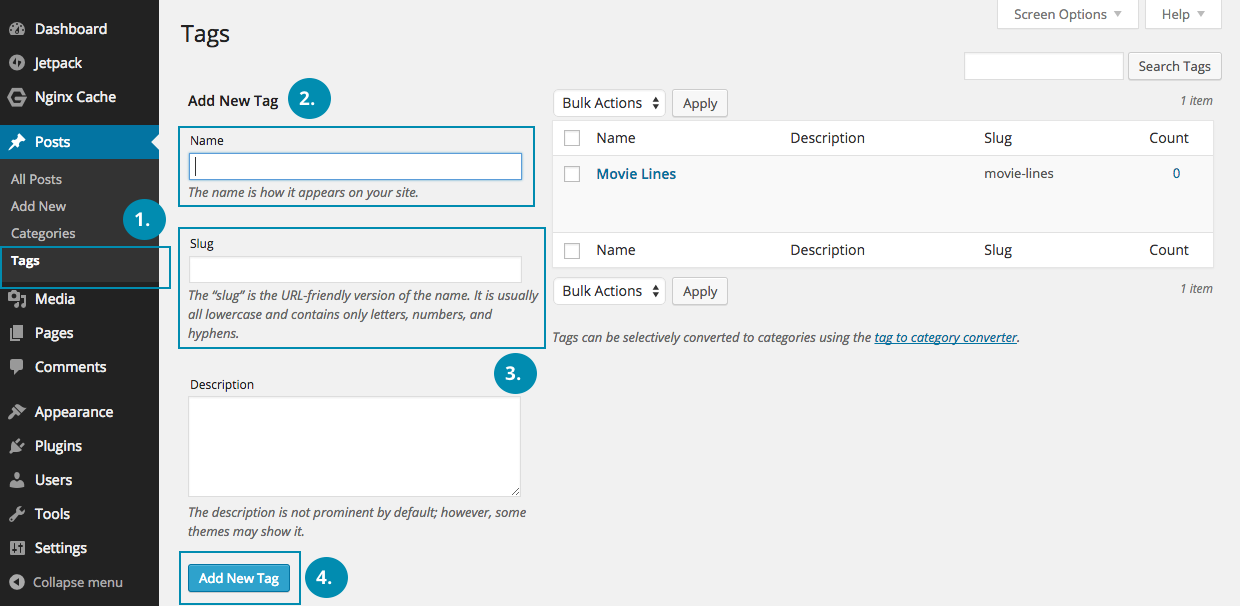Open the tag to category converter link
The height and width of the screenshot is (606, 1240).
[945, 338]
